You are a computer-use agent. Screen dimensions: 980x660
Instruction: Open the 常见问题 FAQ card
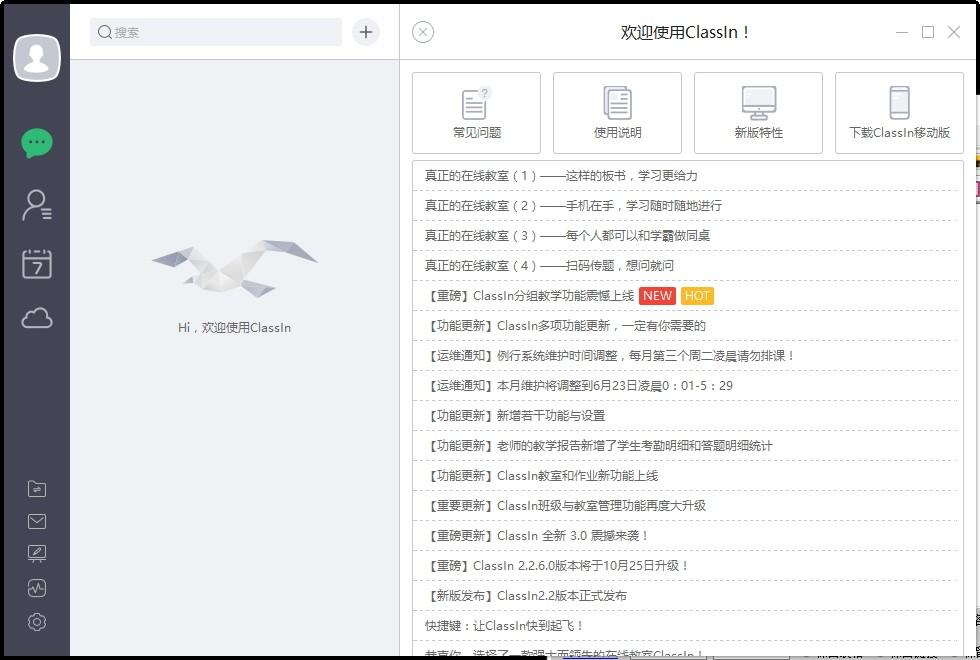tap(476, 113)
